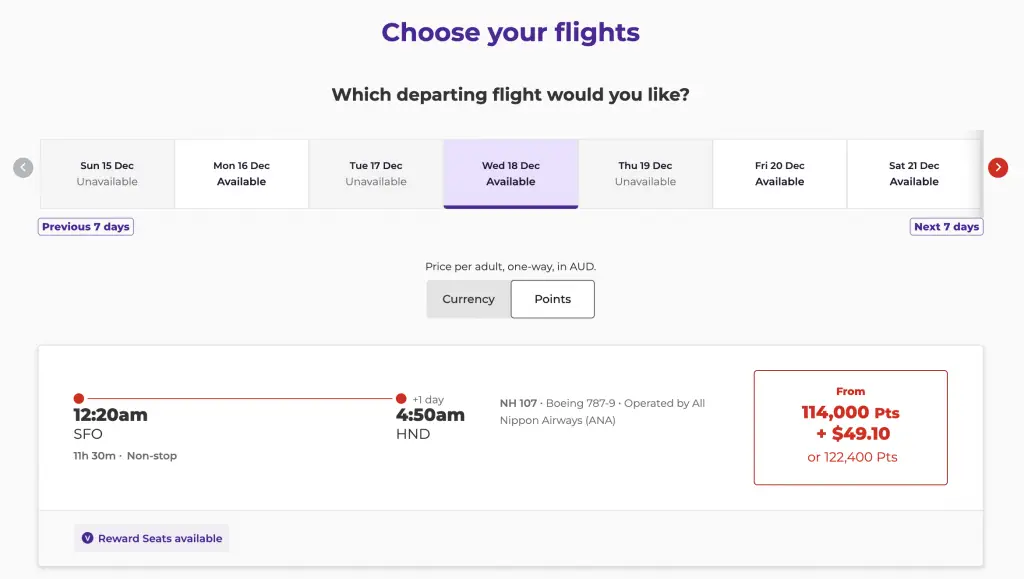
Task: Click the red departure dot at SFO
Action: pyautogui.click(x=79, y=398)
